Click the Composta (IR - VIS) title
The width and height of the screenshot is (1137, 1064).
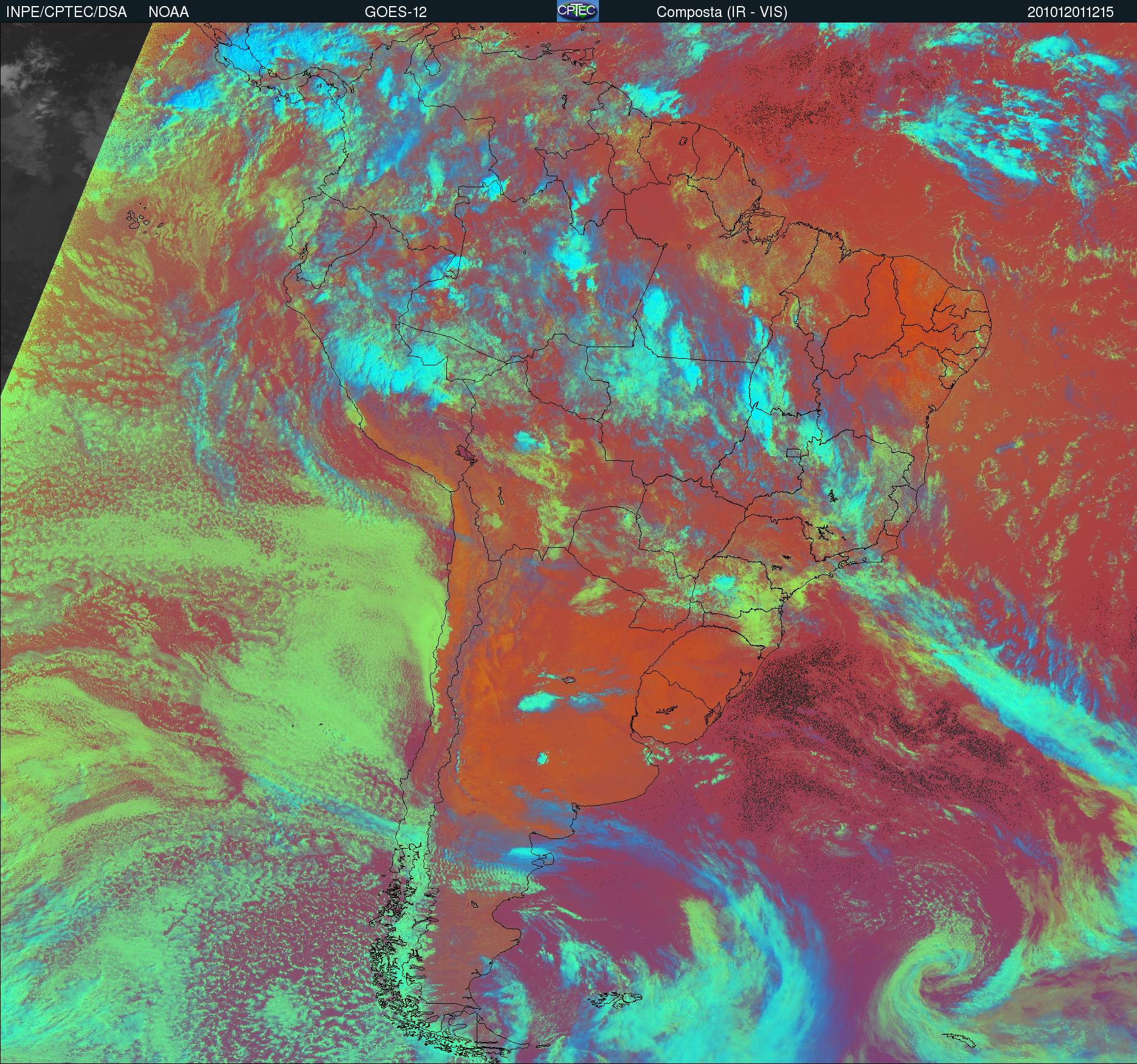[x=722, y=12]
